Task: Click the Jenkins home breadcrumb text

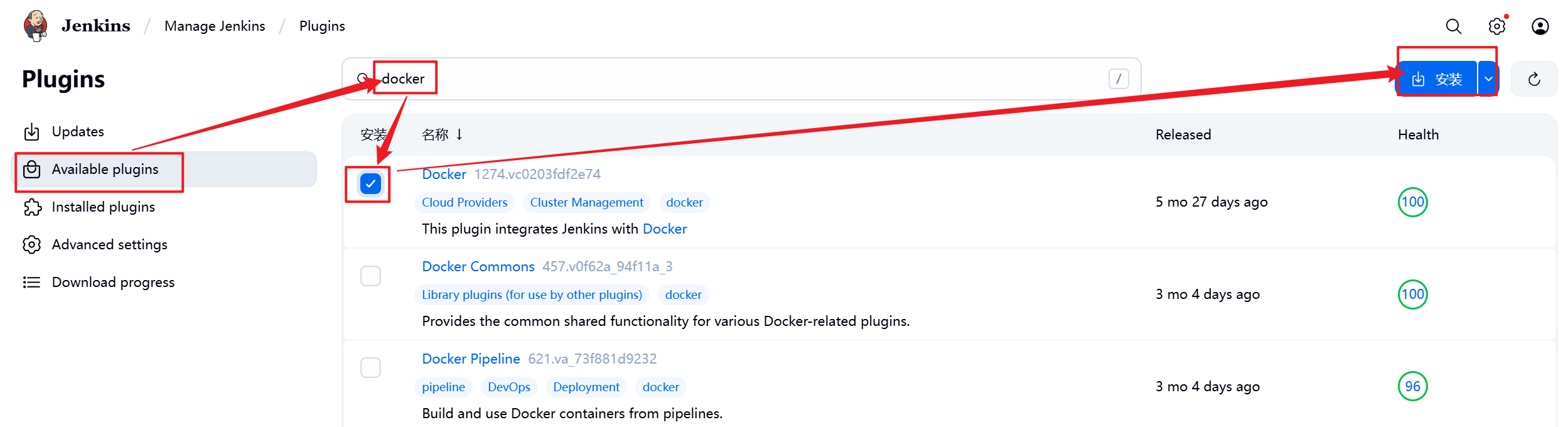Action: tap(96, 26)
